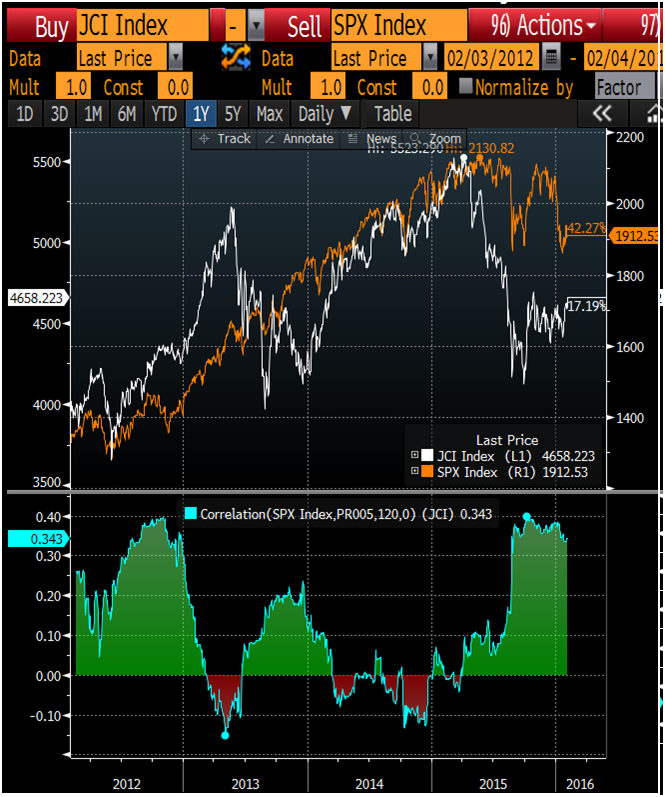Open Buy side Last Price dropdown

tap(175, 56)
